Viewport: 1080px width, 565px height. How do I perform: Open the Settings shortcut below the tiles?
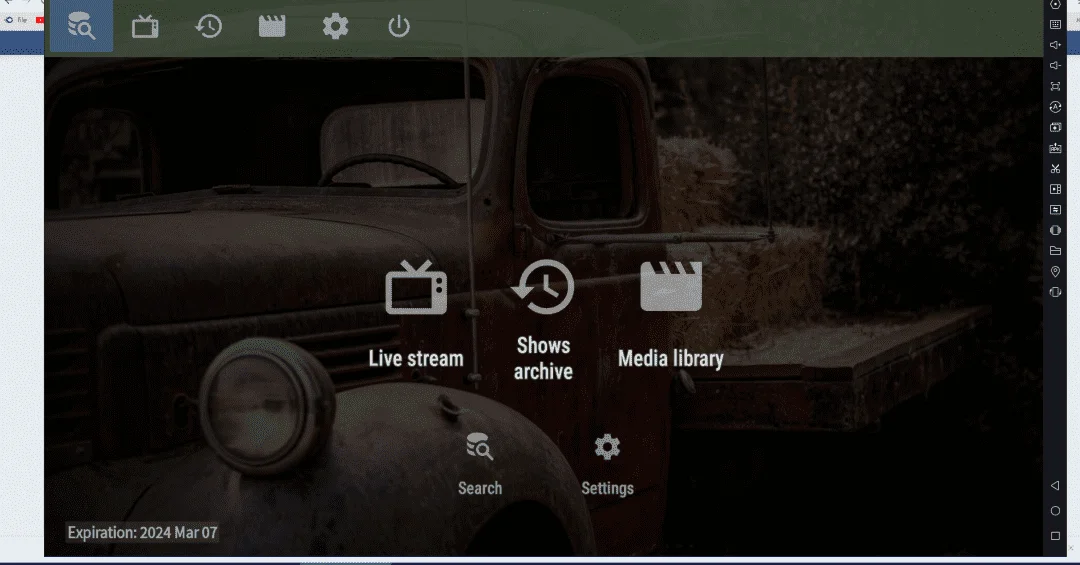[608, 464]
